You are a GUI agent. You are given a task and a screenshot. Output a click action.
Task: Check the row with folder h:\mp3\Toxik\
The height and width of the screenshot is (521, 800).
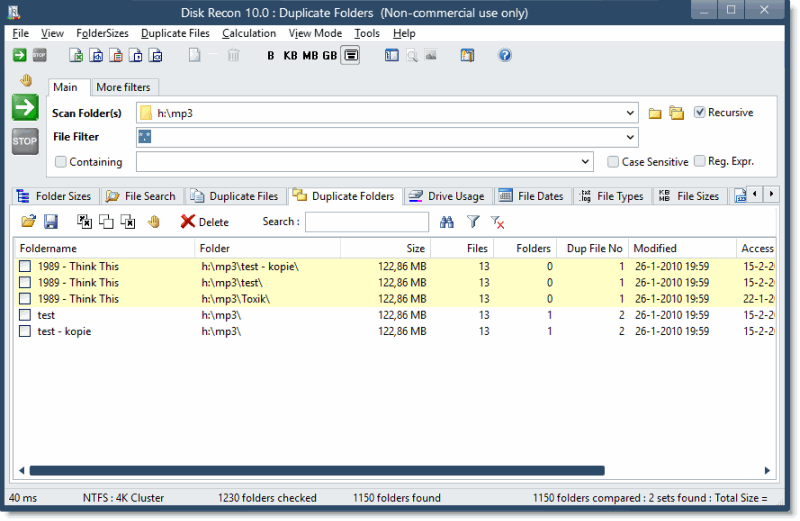click(25, 299)
